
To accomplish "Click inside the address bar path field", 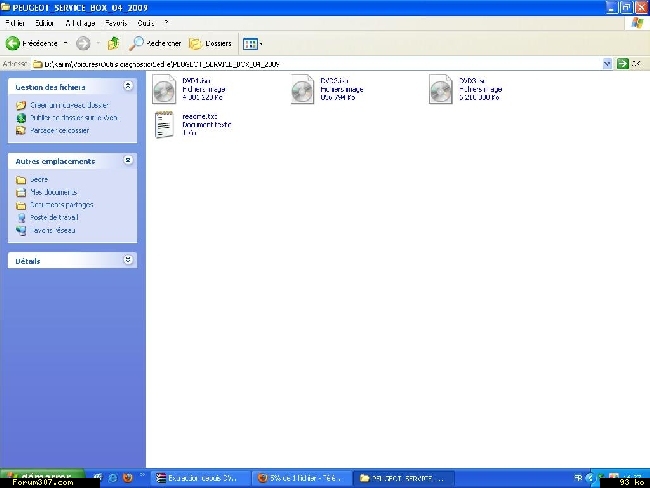I will (316, 64).
